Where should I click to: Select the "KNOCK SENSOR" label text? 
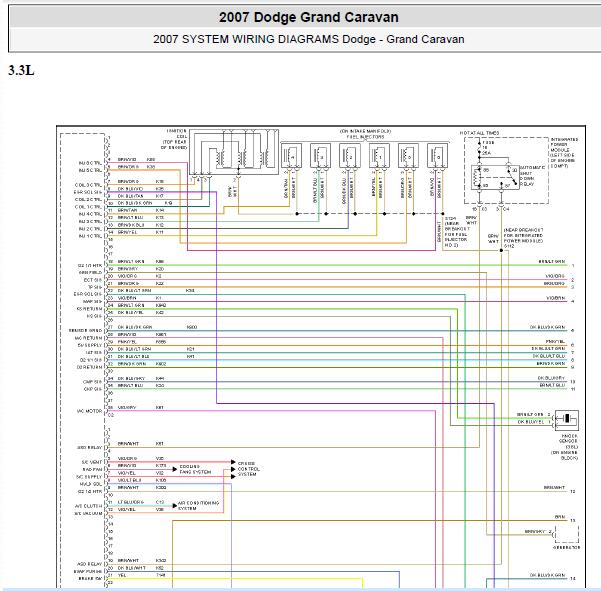570,438
